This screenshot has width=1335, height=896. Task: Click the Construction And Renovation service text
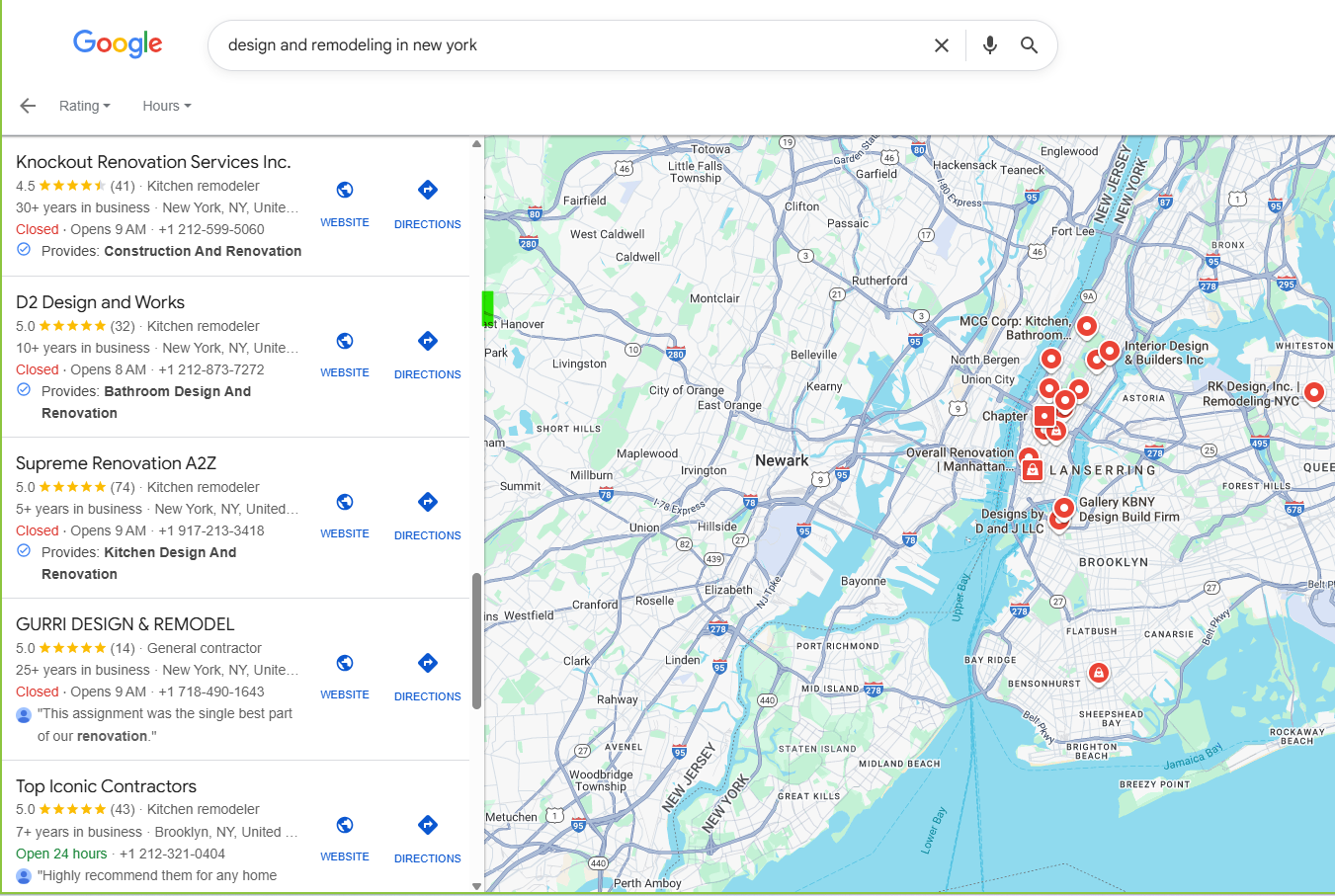(x=203, y=251)
